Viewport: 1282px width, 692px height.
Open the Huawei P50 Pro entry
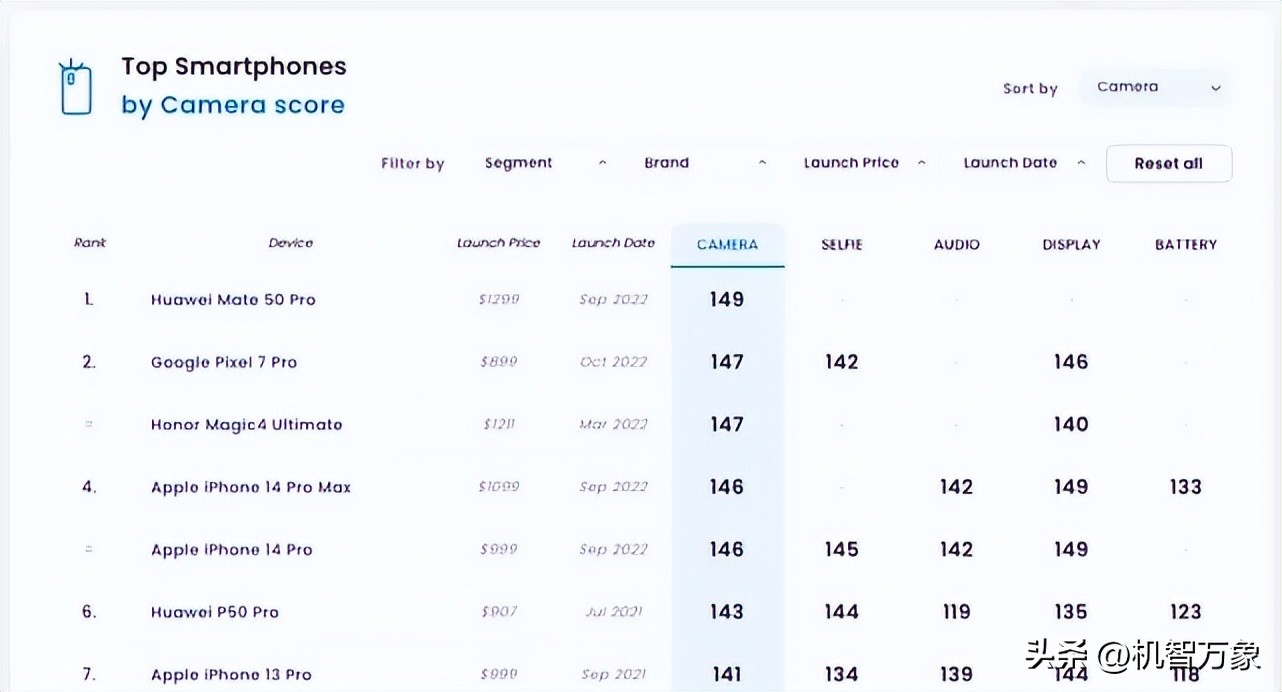tap(215, 612)
